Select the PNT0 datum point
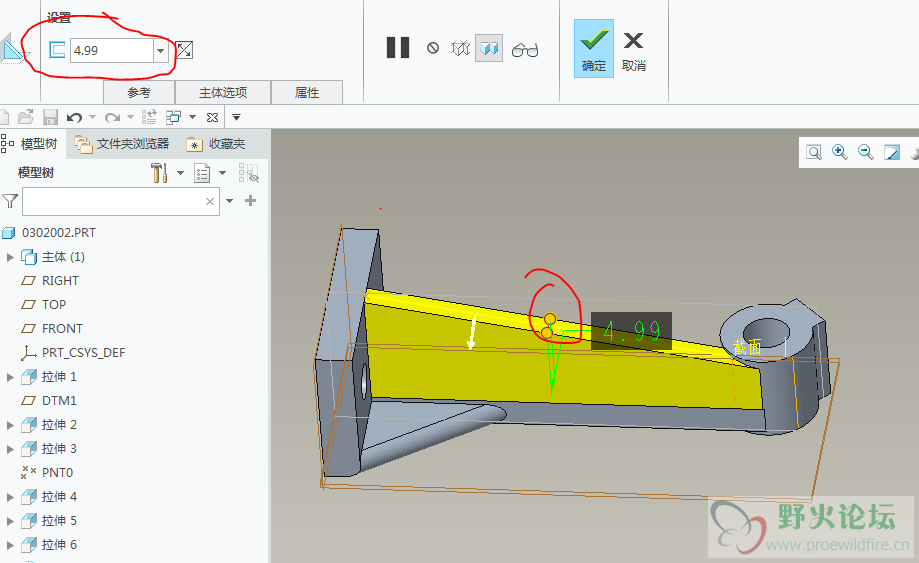 [x=57, y=473]
